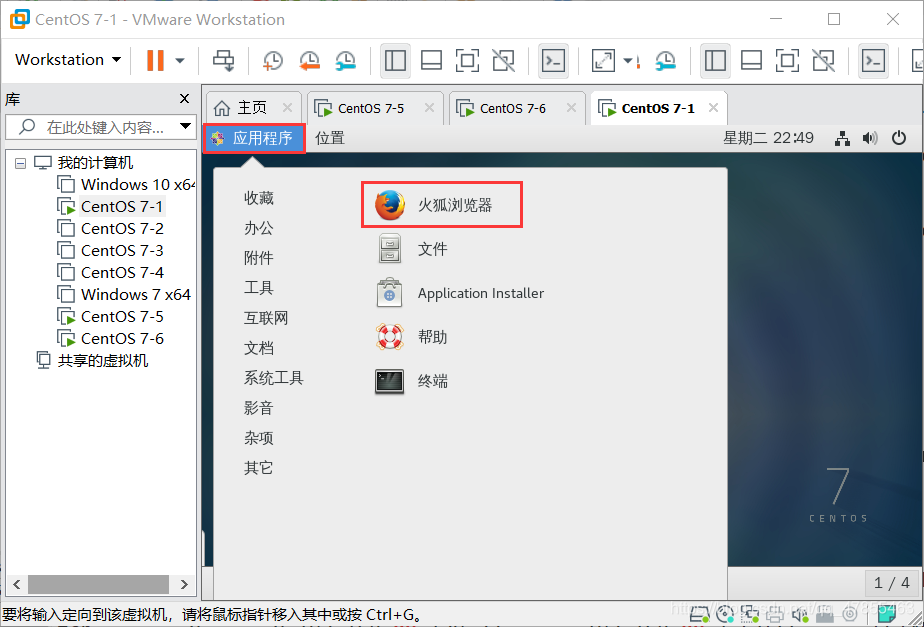
Task: Select the 互联网 internet category
Action: [x=266, y=318]
